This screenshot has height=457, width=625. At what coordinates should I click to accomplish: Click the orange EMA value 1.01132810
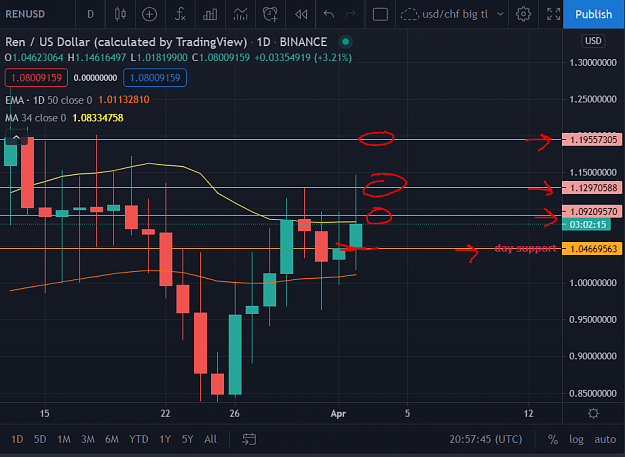(x=124, y=100)
